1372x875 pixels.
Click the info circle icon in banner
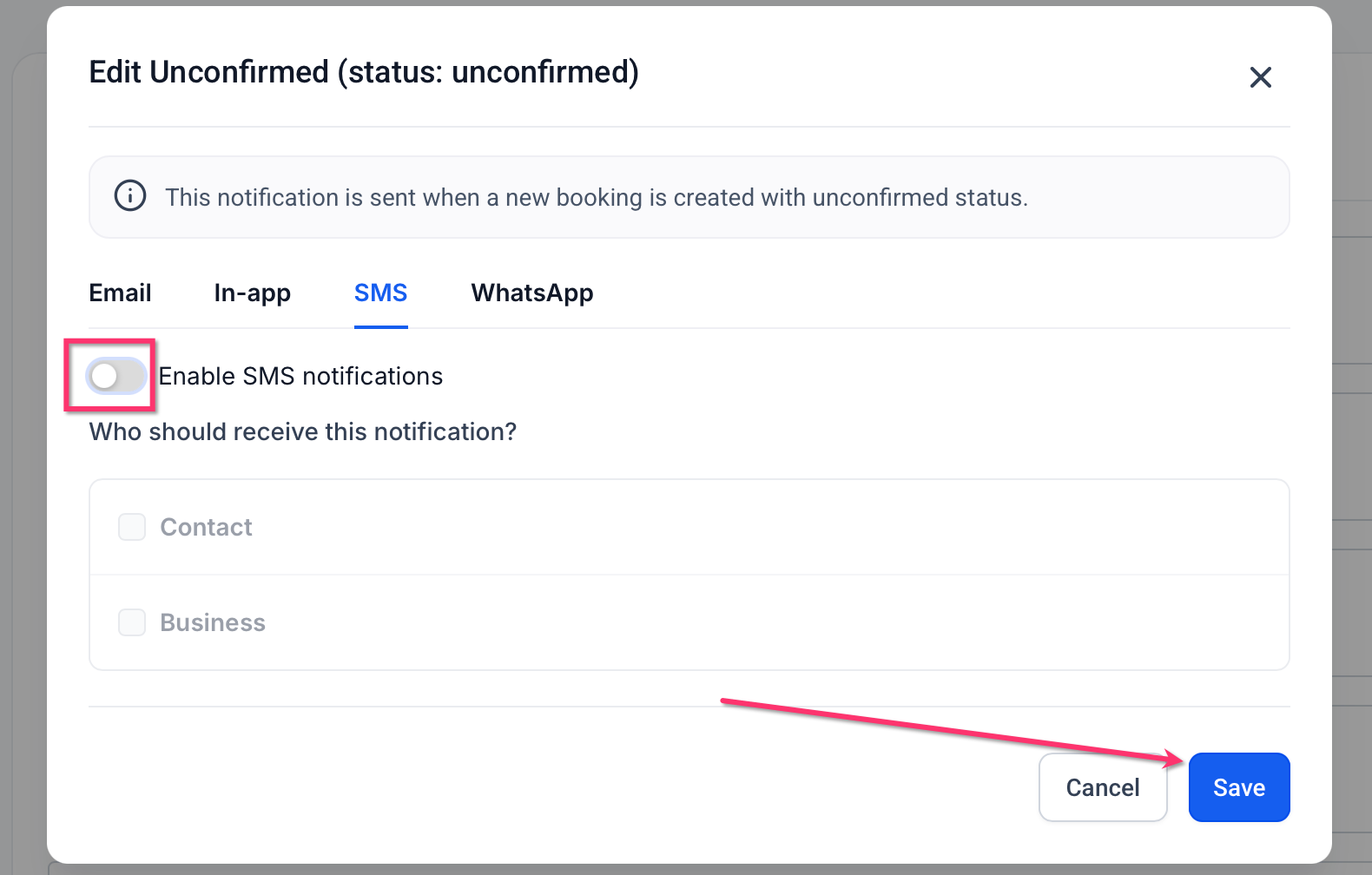pyautogui.click(x=130, y=196)
